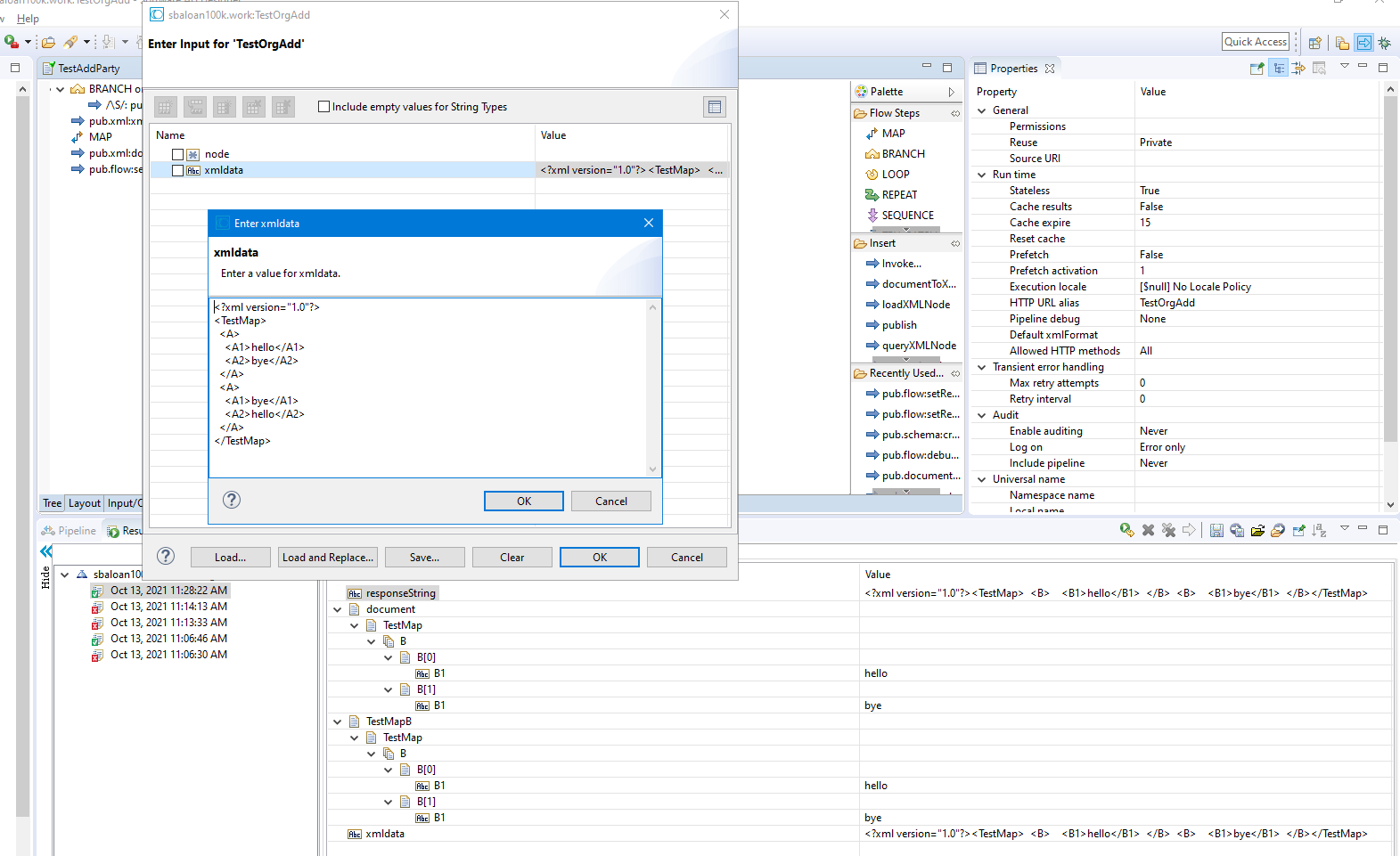Check the xmldata row checkbox
1400x856 pixels.
point(177,170)
